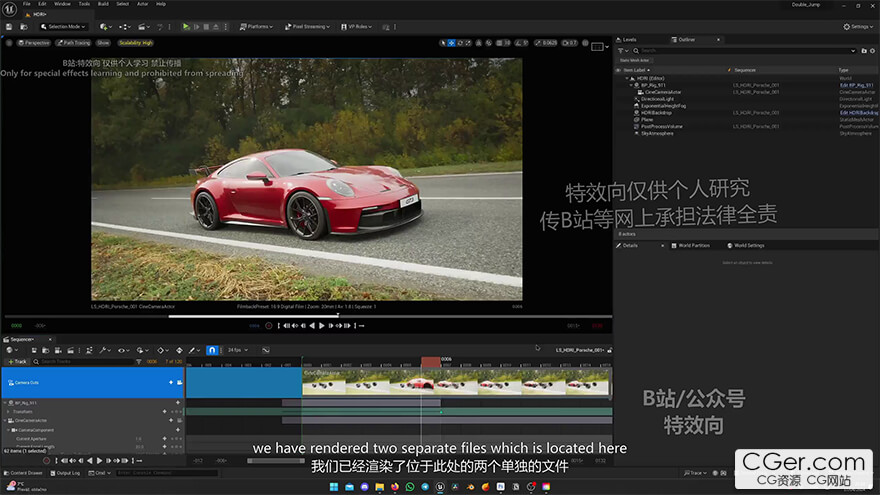The image size is (880, 495).
Task: Click the playhead marker at frame 0006
Action: (431, 361)
